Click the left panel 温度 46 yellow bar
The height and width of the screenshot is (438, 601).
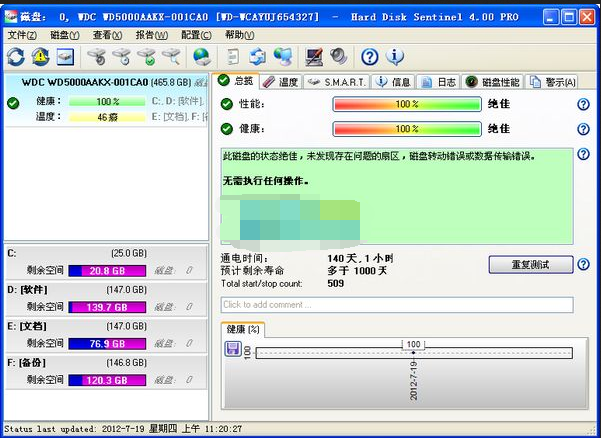(107, 117)
